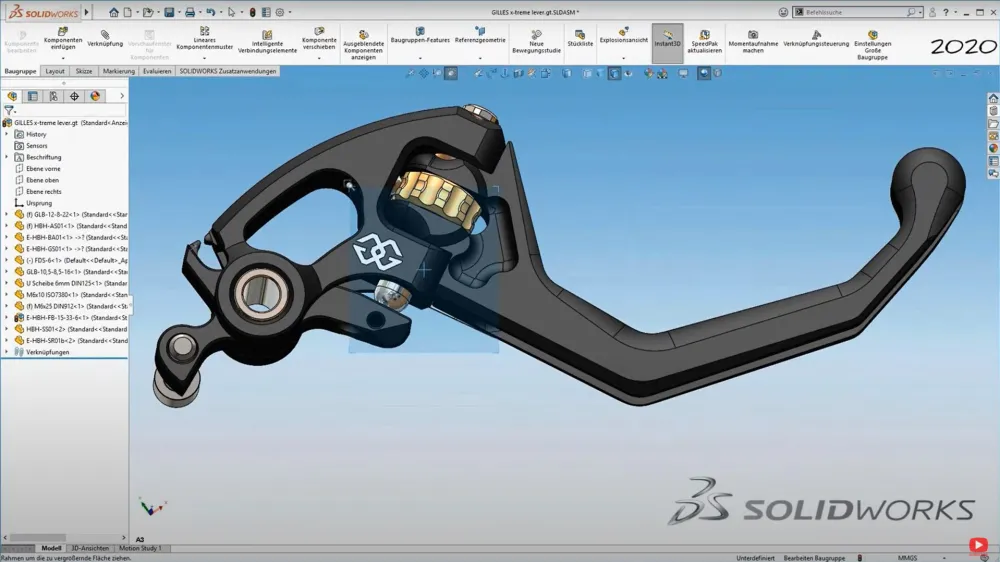1000x562 pixels.
Task: Open dropdown under Komponenten einfügen
Action: [63, 58]
